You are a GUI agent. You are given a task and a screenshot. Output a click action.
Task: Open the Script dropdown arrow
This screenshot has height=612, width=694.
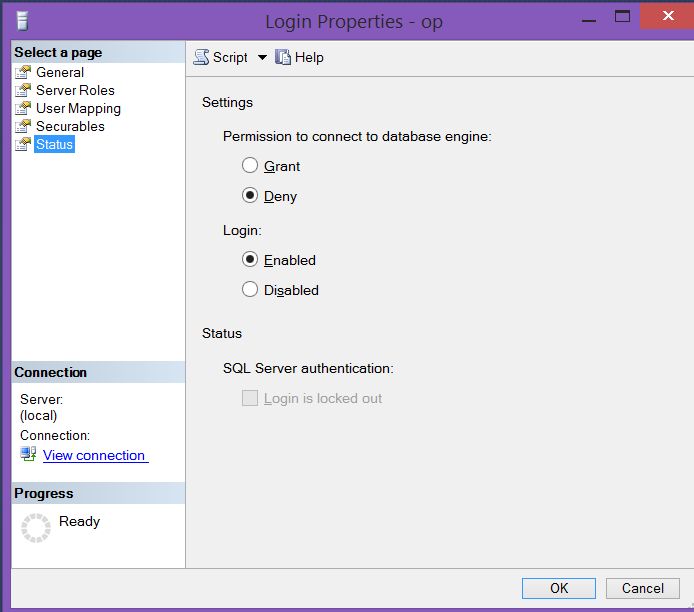(262, 57)
